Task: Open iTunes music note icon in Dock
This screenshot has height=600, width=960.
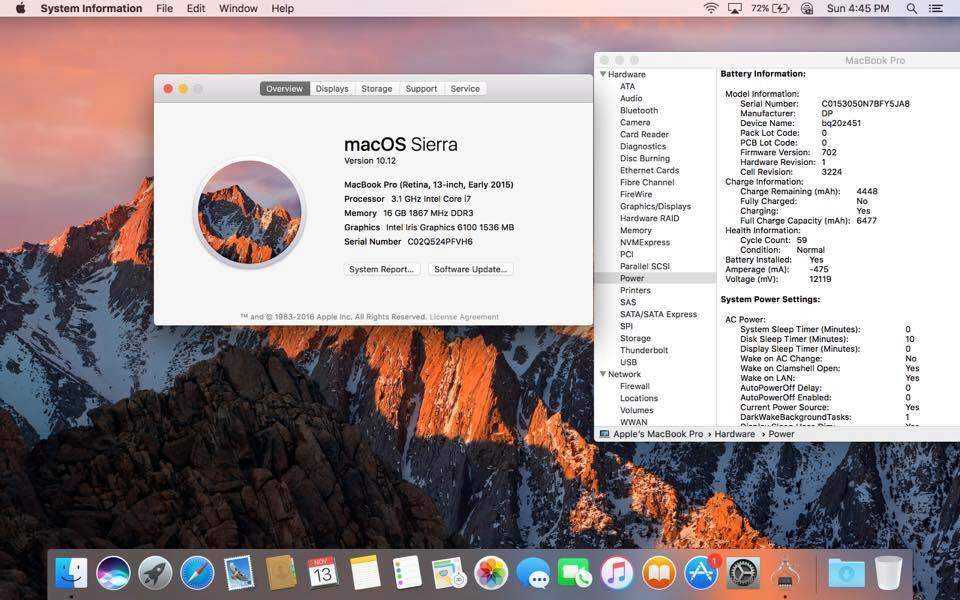Action: [617, 574]
